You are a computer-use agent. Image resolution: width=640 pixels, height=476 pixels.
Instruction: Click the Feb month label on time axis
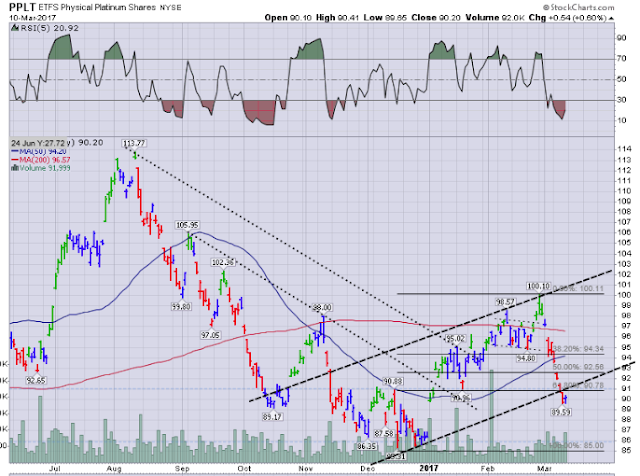(488, 469)
